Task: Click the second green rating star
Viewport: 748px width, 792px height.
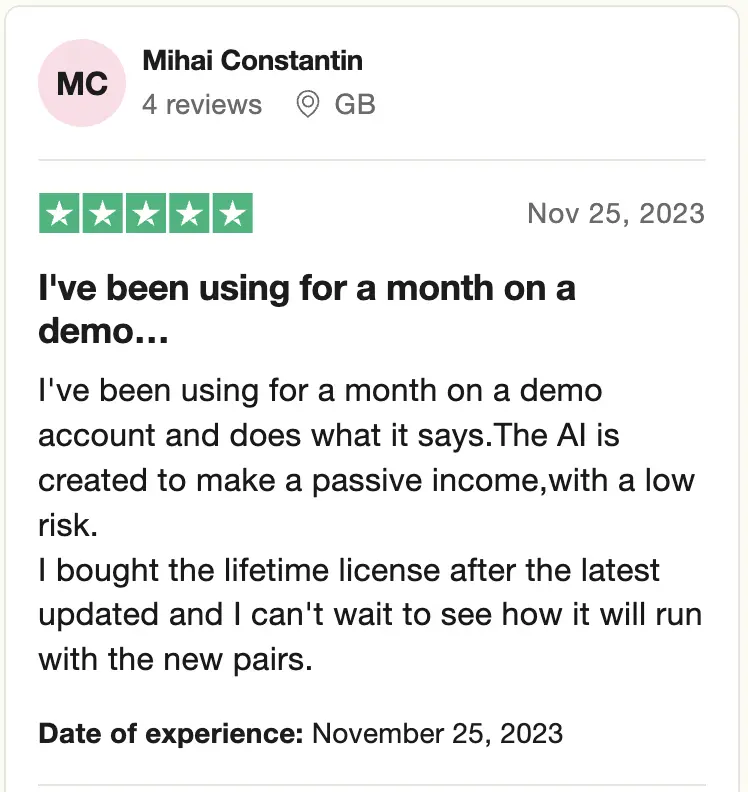Action: coord(102,214)
